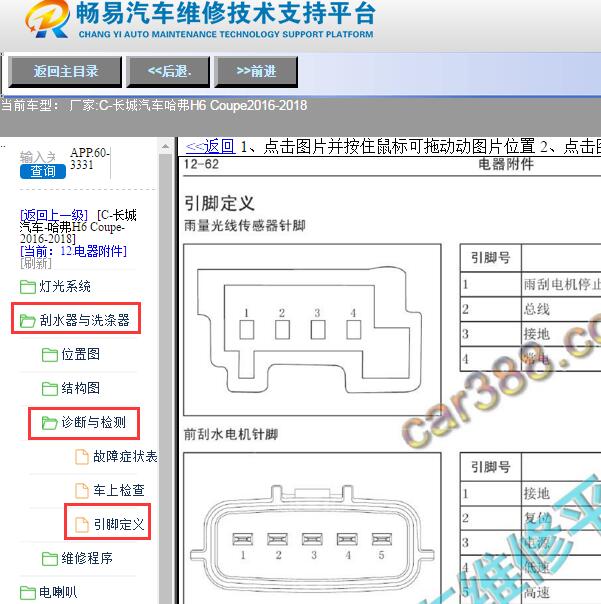601x604 pixels.
Task: Click the <<返回 link above the diagram
Action: click(x=210, y=147)
